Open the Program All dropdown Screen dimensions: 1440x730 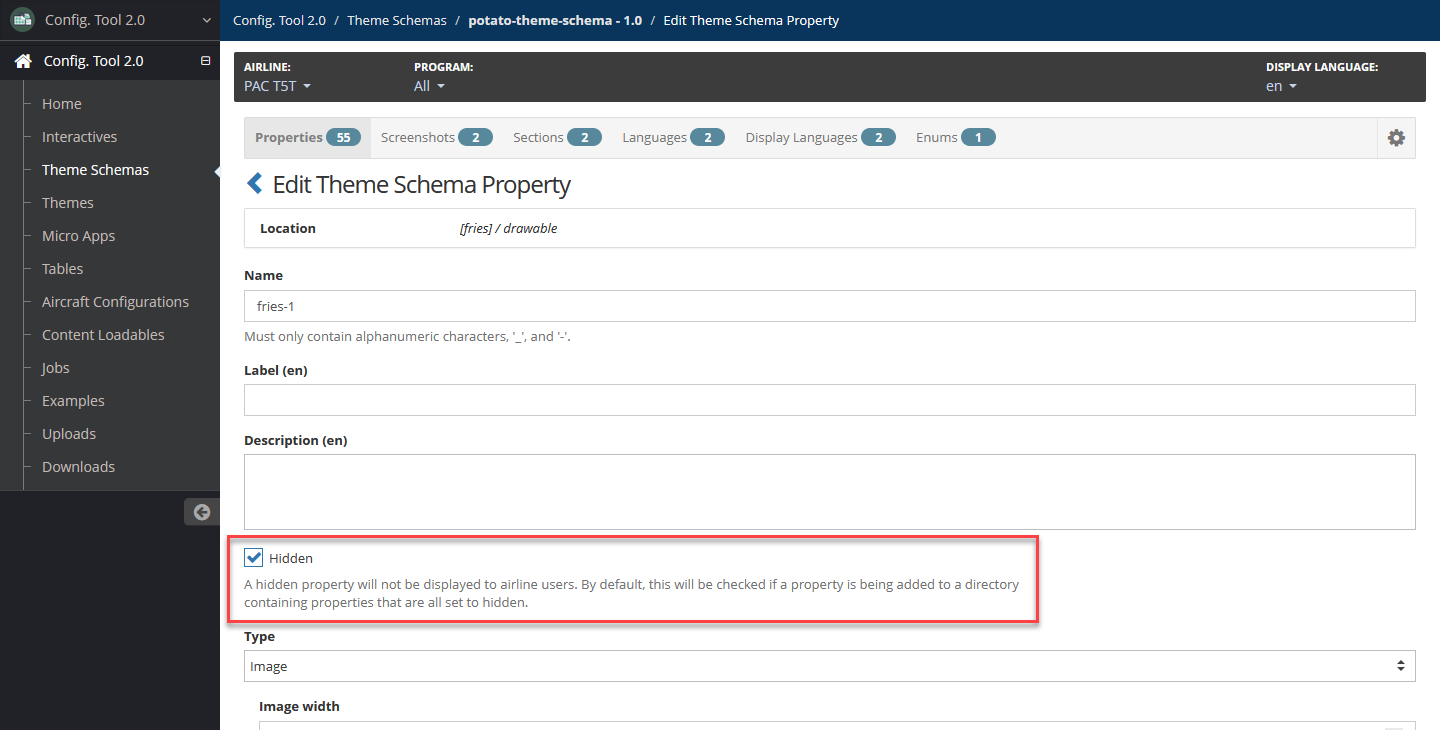pos(429,86)
